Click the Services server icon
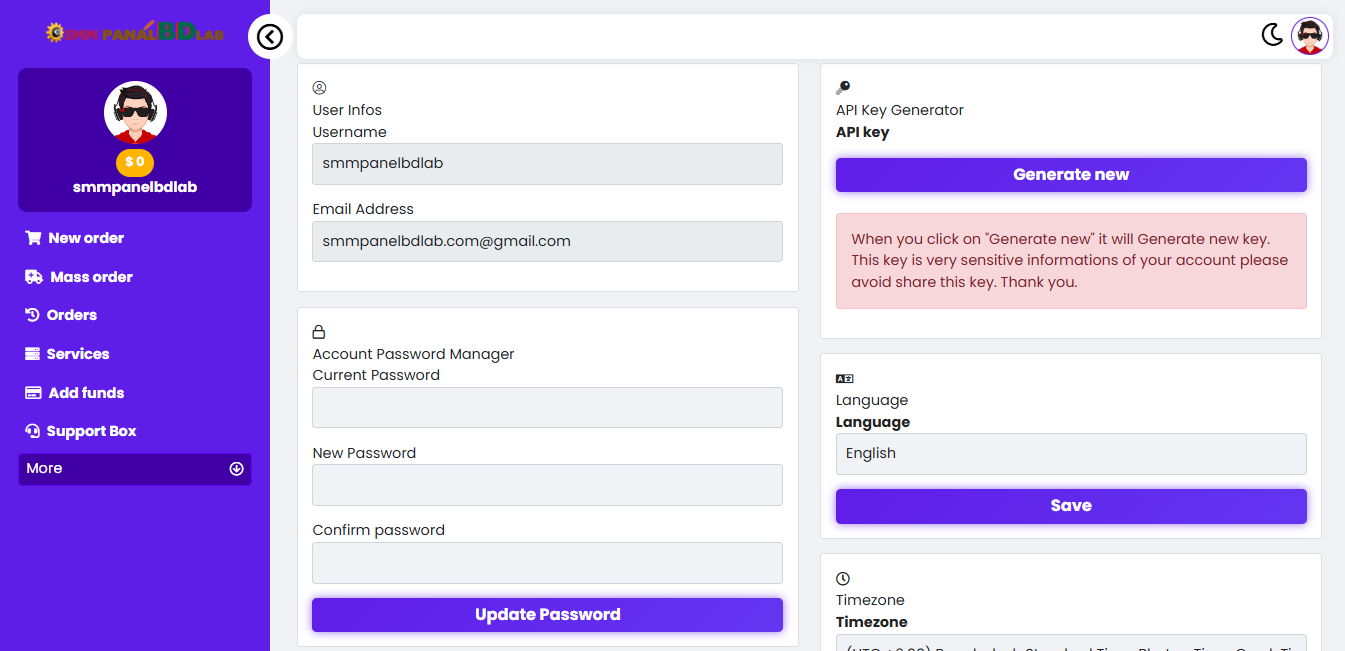 [x=32, y=354]
